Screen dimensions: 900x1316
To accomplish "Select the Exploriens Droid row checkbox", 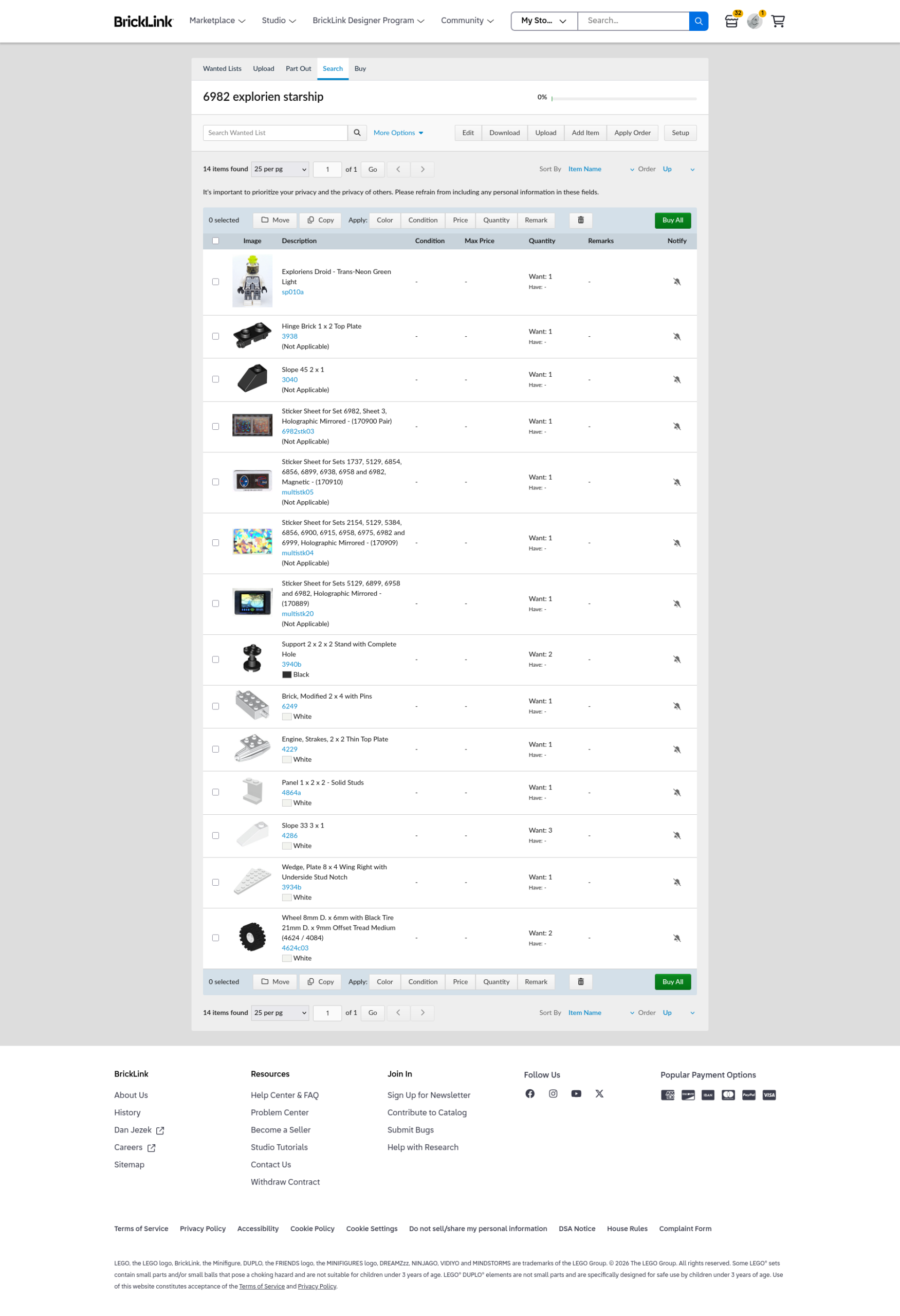I will 216,281.
